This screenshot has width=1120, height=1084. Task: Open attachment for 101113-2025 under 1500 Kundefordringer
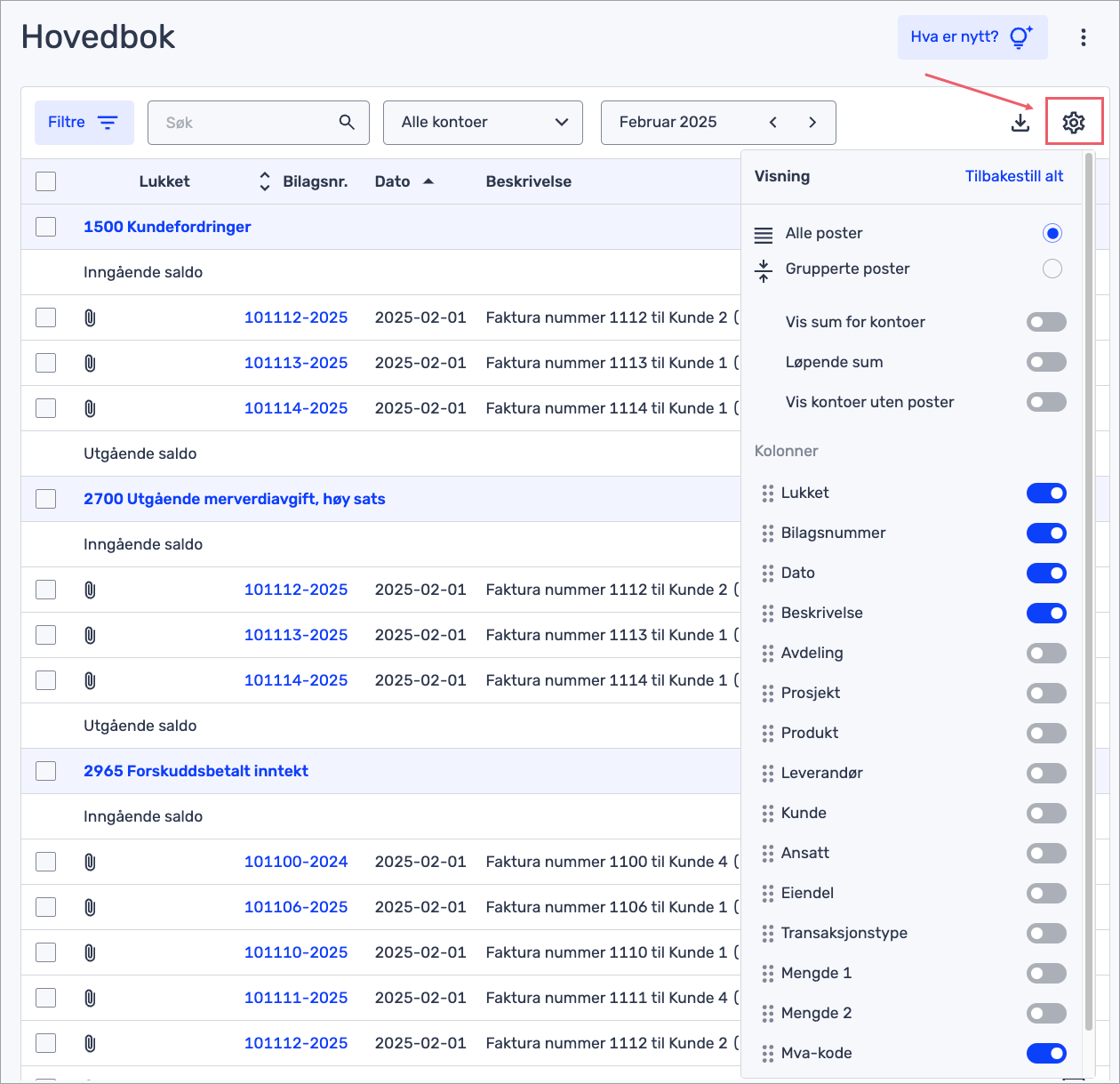pyautogui.click(x=90, y=363)
